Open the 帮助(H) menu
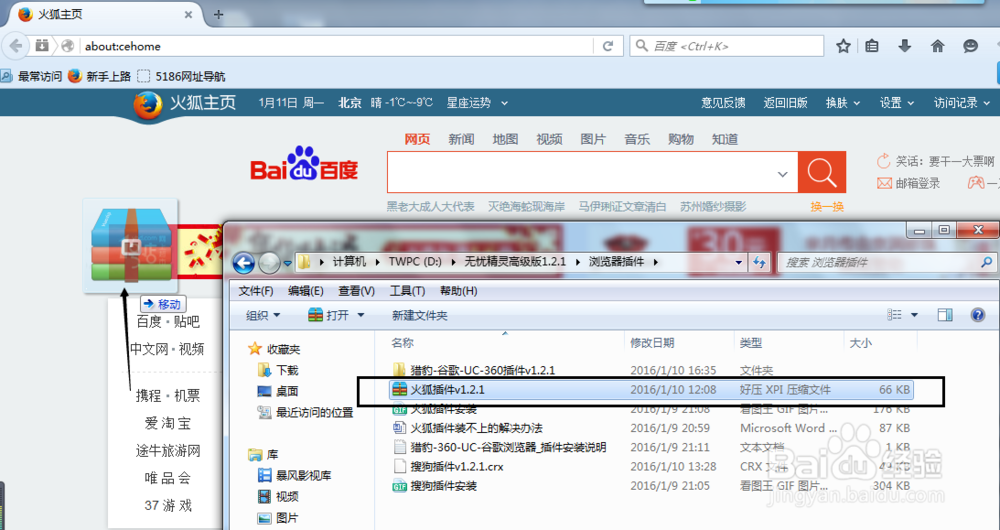The height and width of the screenshot is (530, 1000). coord(458,291)
